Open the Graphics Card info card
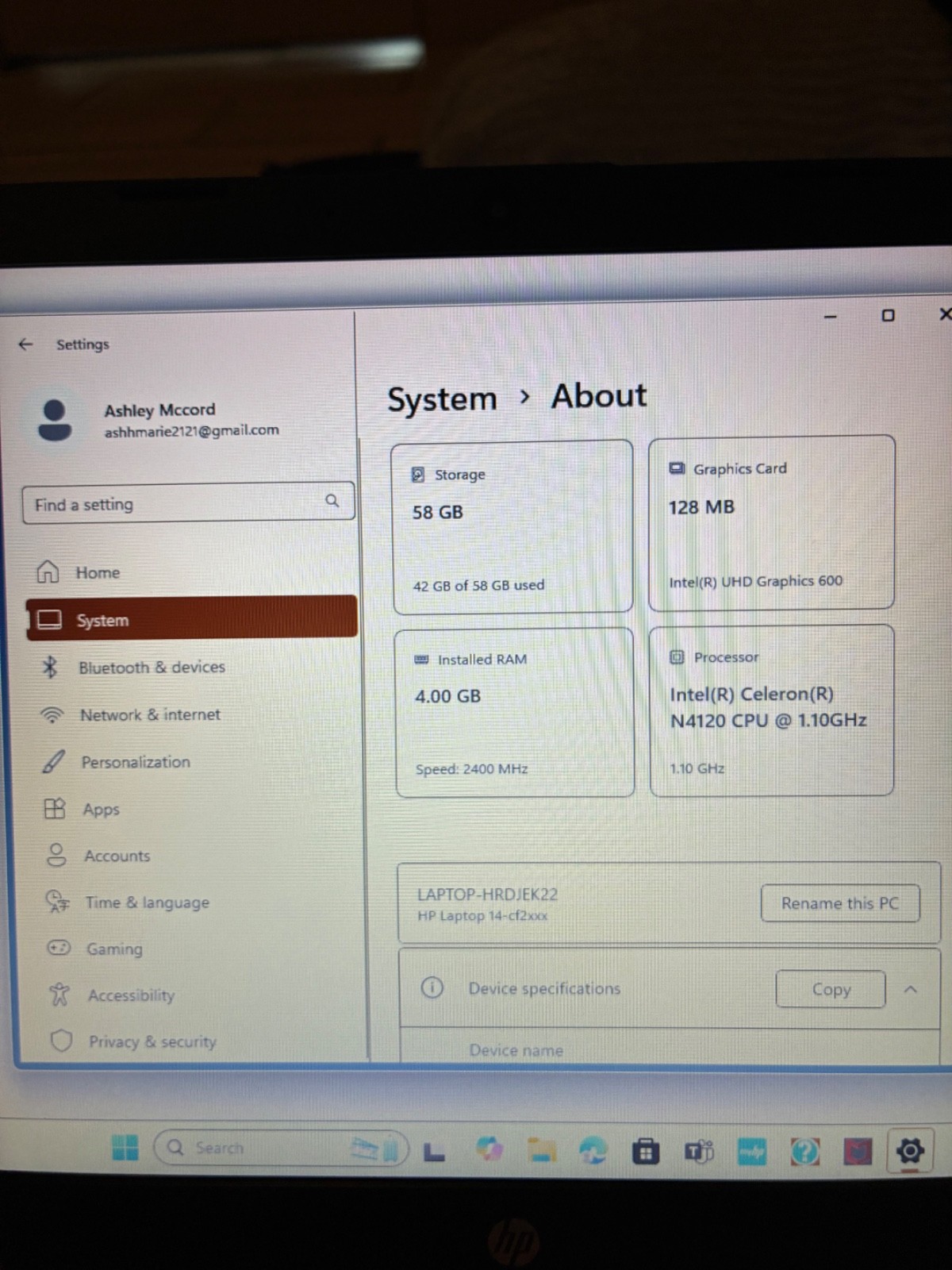 (x=772, y=522)
